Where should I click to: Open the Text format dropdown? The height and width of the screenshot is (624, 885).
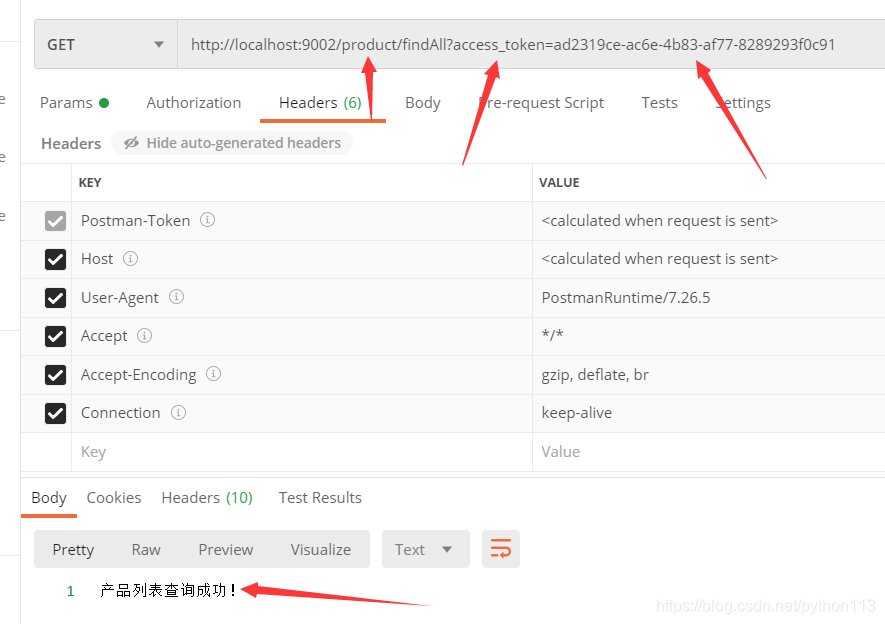[x=426, y=549]
